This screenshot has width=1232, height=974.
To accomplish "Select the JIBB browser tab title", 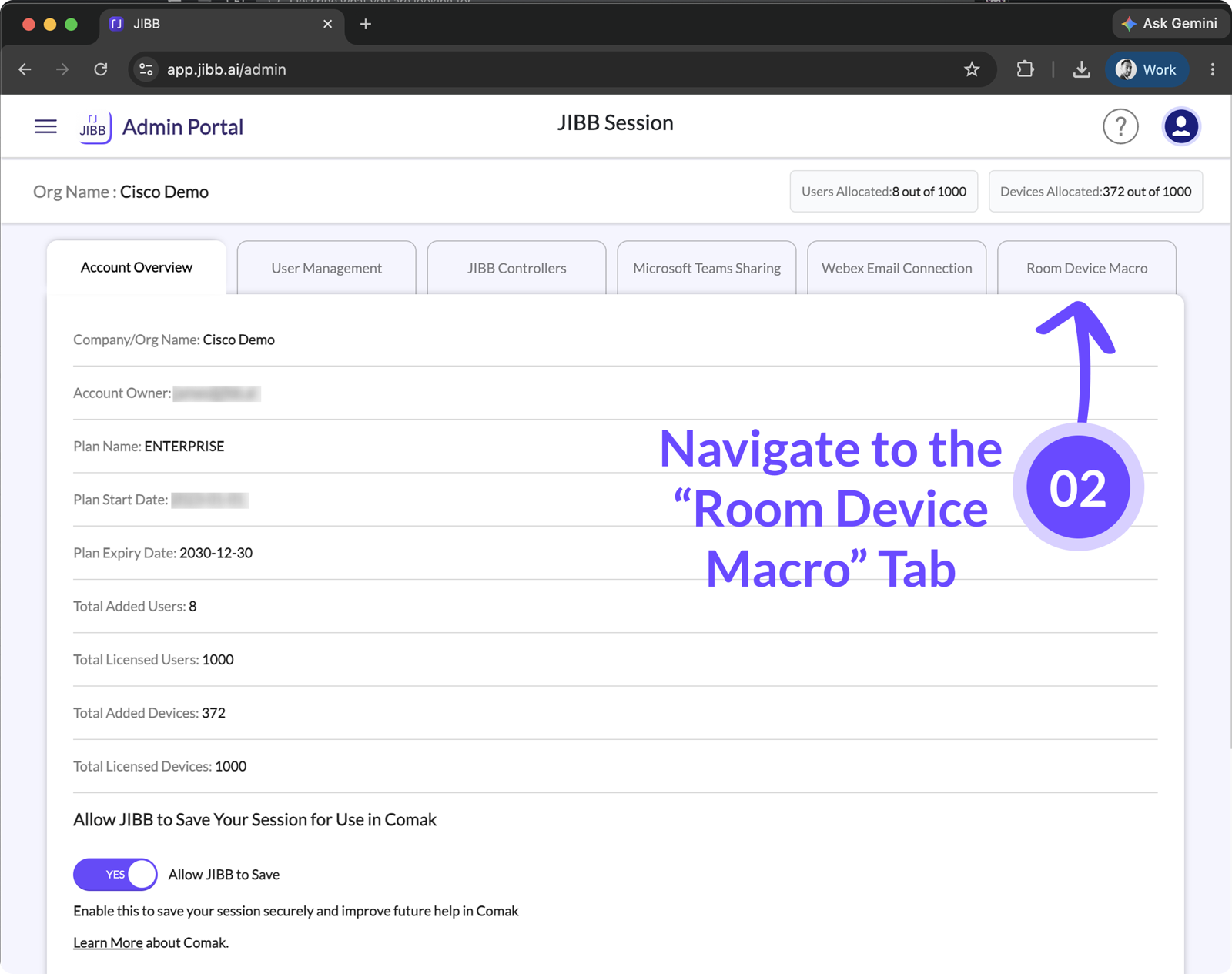I will pyautogui.click(x=146, y=24).
